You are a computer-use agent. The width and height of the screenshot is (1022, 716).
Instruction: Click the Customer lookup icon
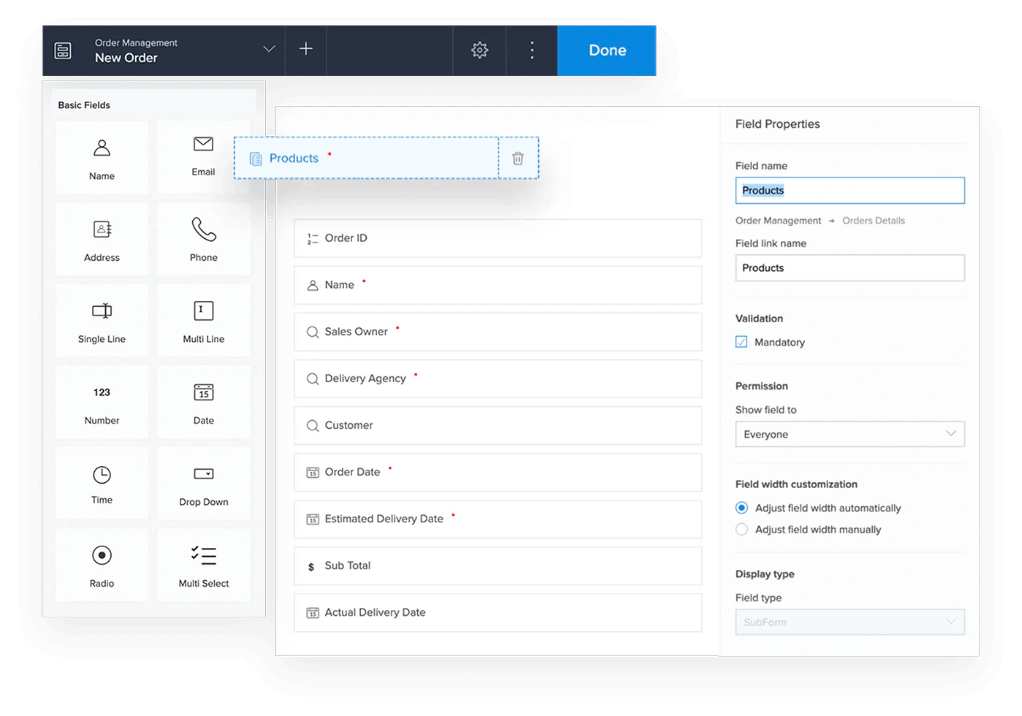coord(313,425)
